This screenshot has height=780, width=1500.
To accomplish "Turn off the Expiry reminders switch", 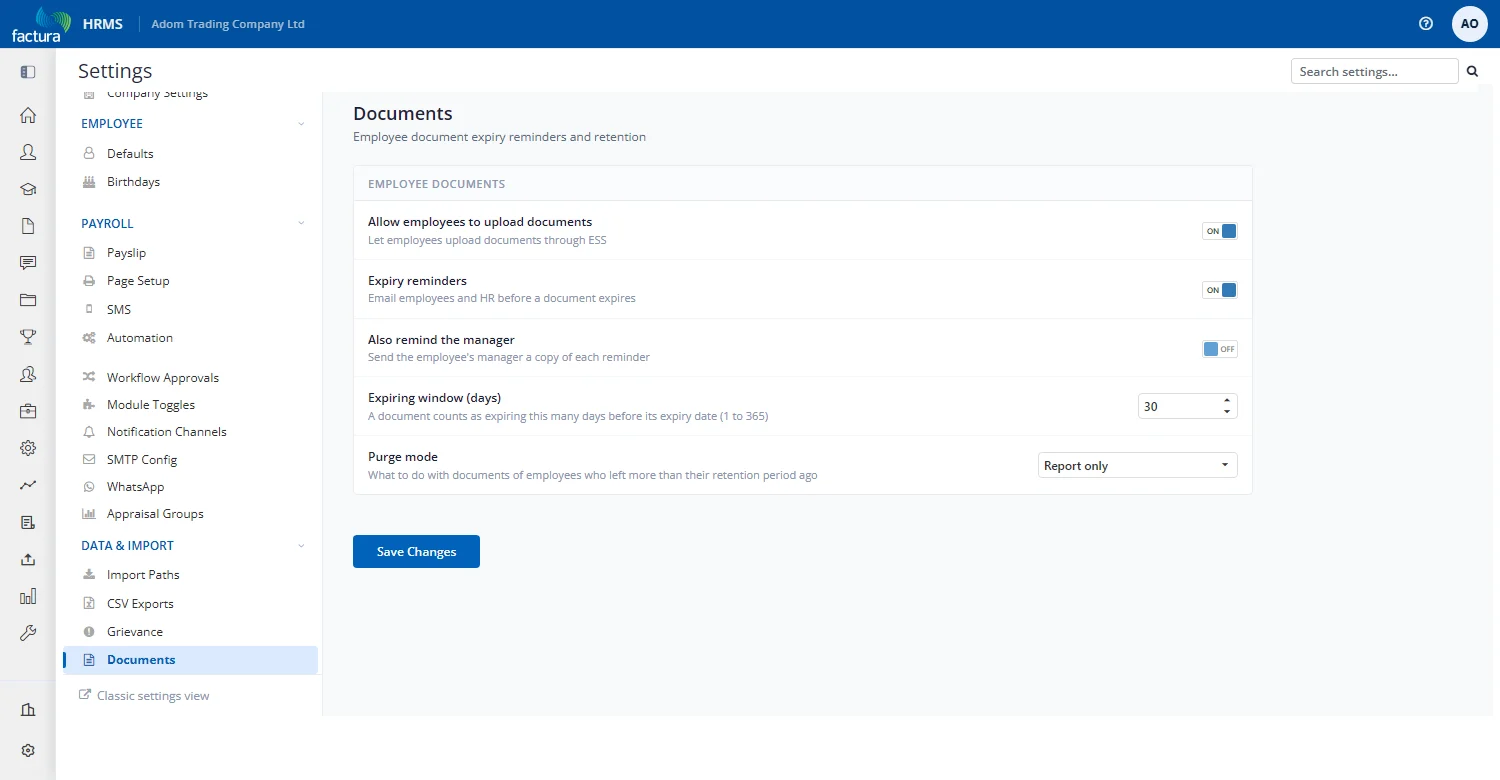I will [x=1220, y=290].
